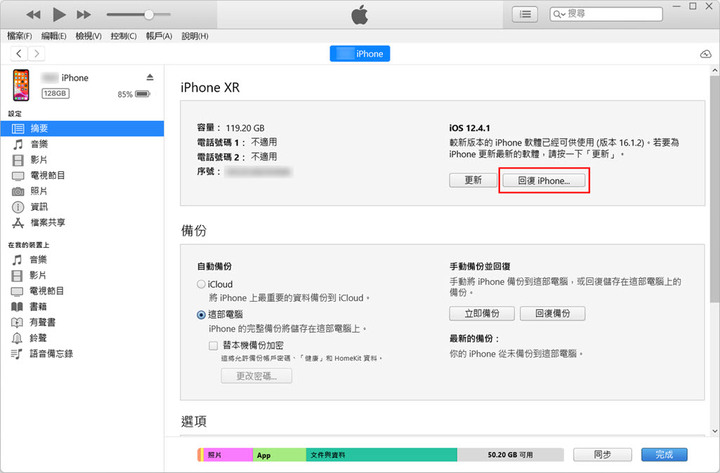The image size is (720, 473).
Task: Open the 控制(C) menu
Action: click(124, 36)
